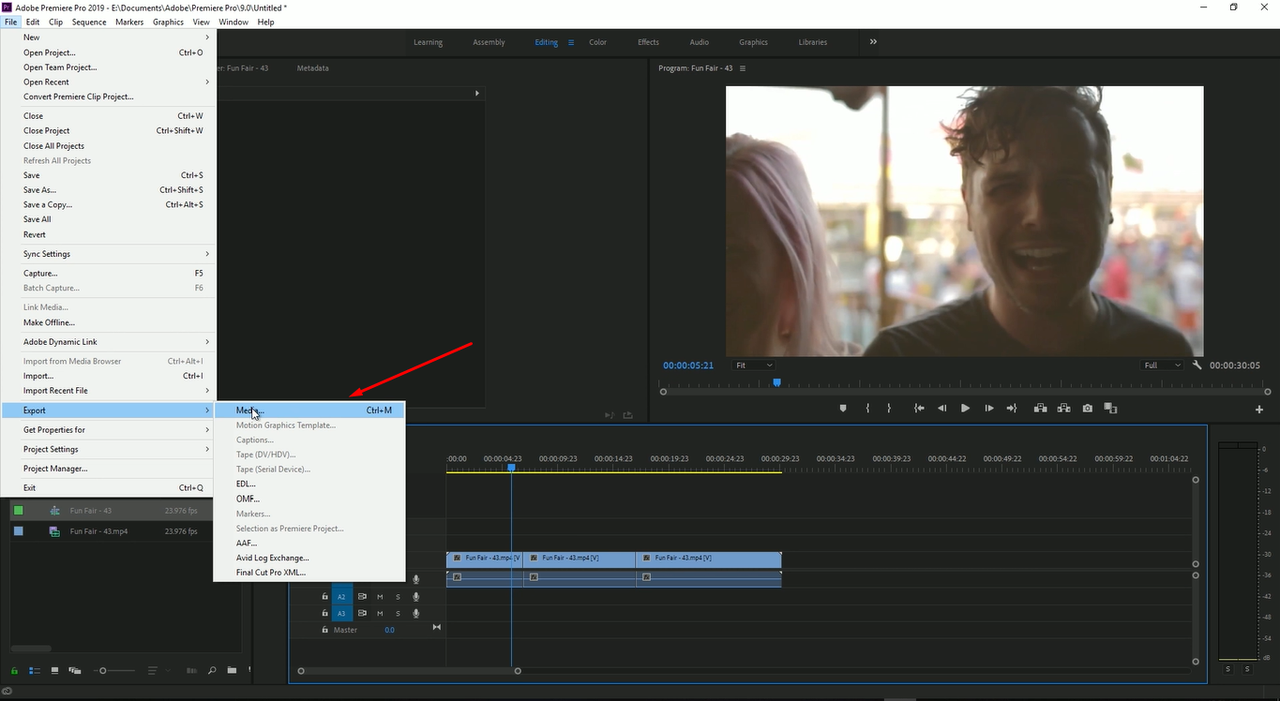Create a New Bin with the folder icon
Viewport: 1280px width, 701px height.
(232, 671)
